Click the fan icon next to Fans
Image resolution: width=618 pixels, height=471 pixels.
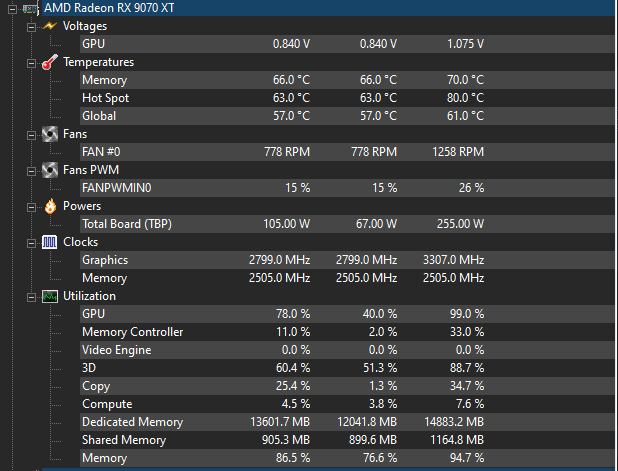click(50, 134)
